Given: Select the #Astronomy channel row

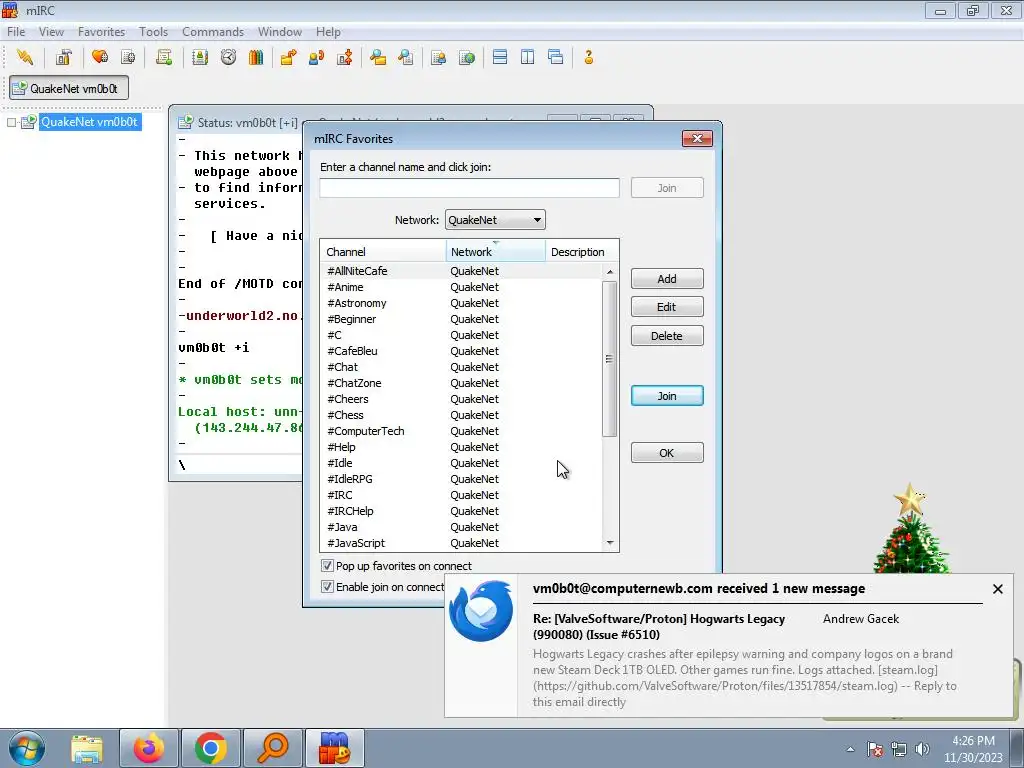Looking at the screenshot, I should coord(462,303).
